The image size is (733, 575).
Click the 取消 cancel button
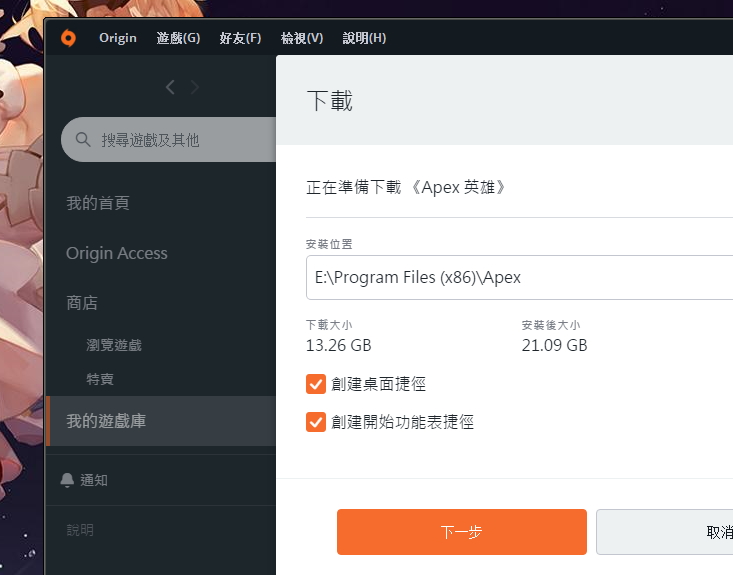664,532
